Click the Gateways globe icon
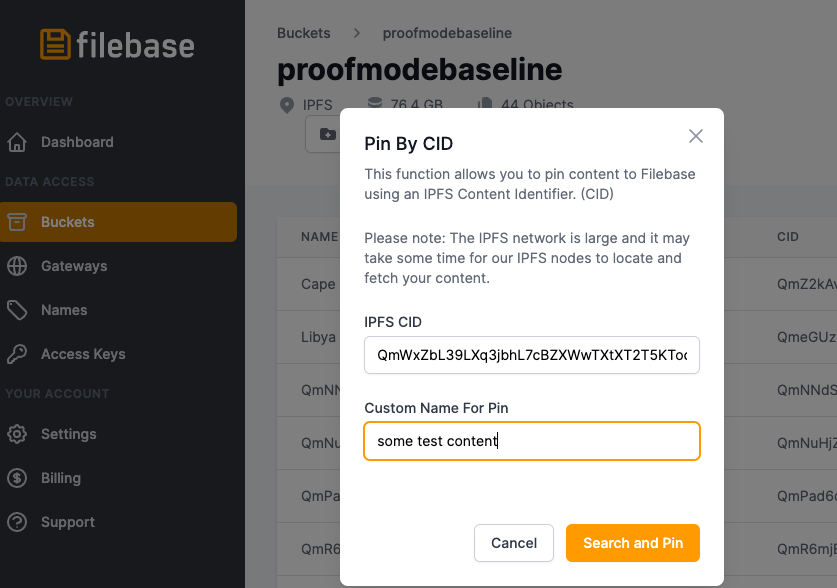Screen dimensions: 837x588 coord(17,266)
